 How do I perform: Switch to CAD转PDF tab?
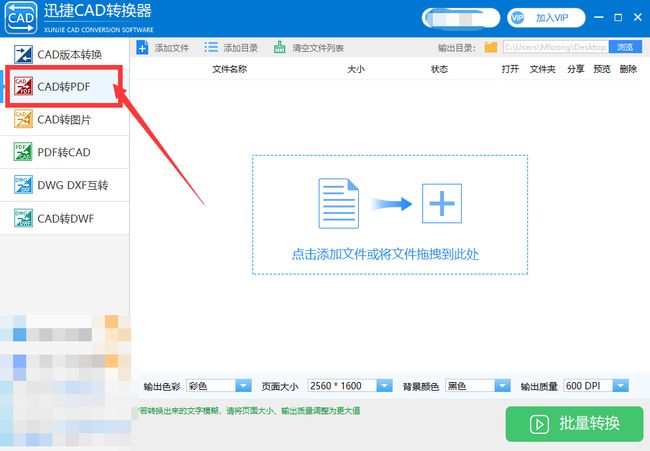pyautogui.click(x=65, y=86)
